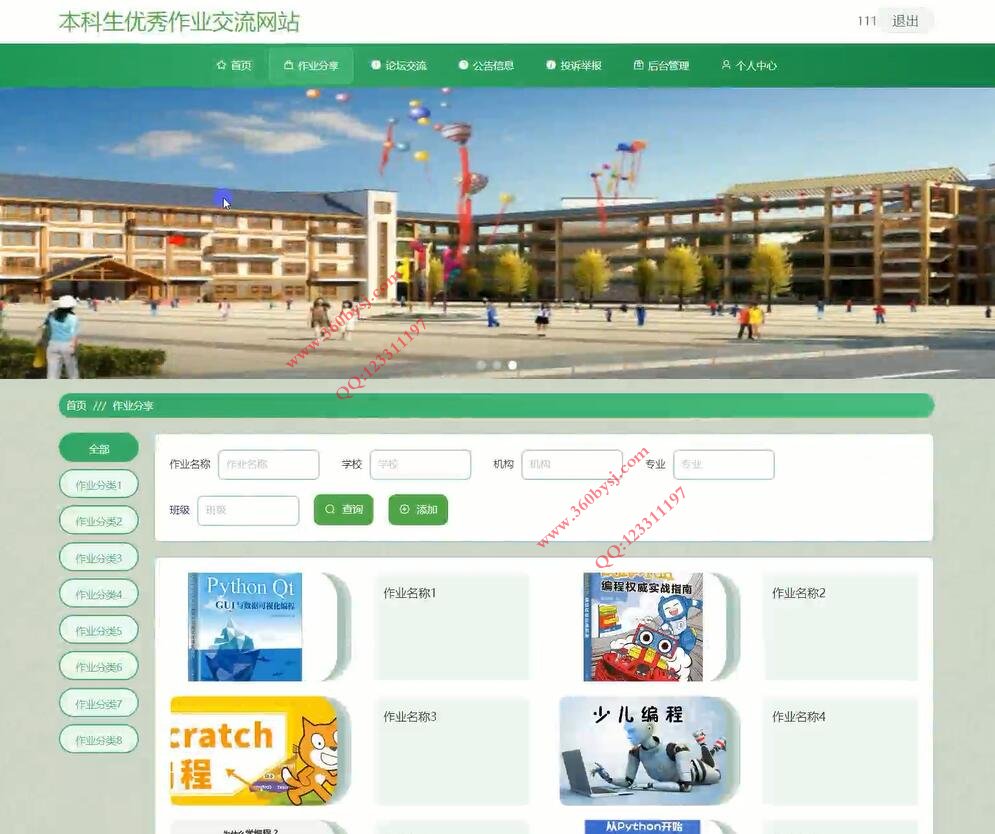Click the 作业名称4 title
Screen dimensions: 995x834
(x=798, y=717)
